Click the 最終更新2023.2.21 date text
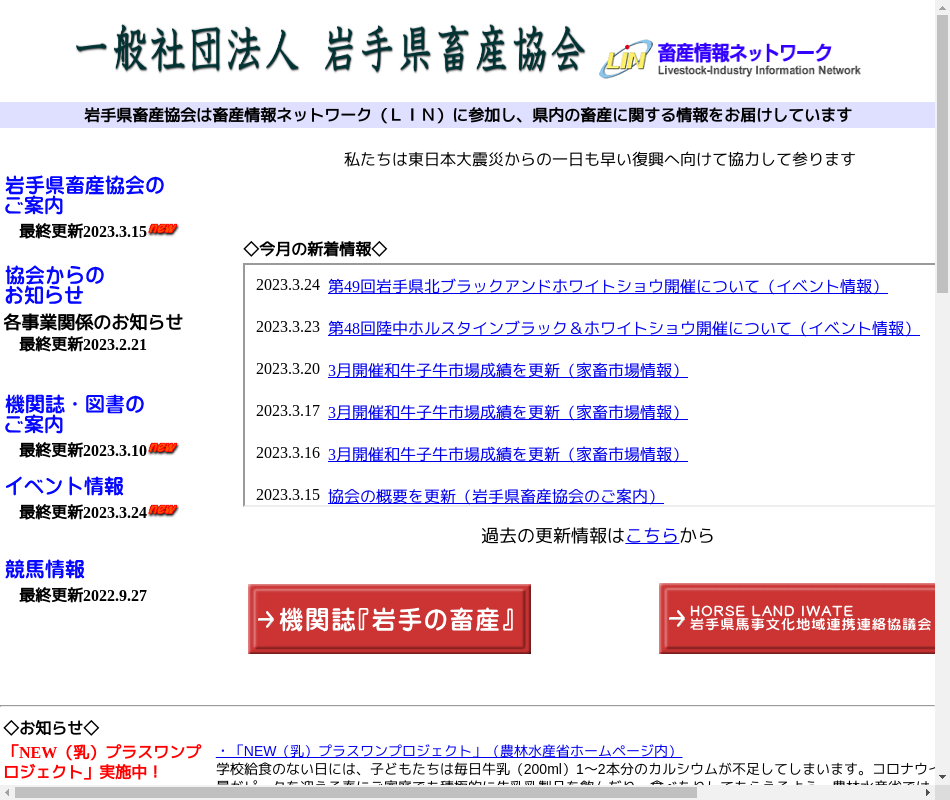This screenshot has width=950, height=800. pyautogui.click(x=83, y=344)
